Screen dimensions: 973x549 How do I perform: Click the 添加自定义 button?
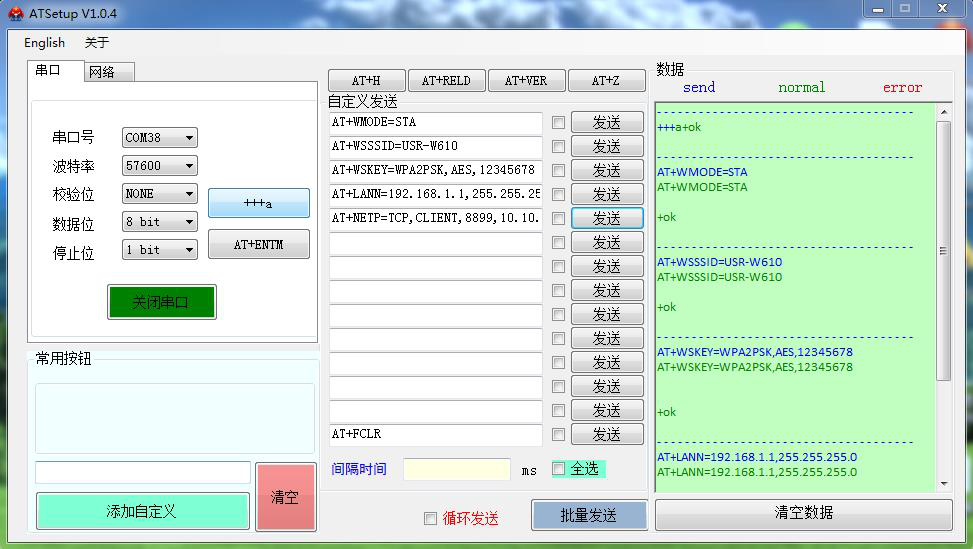[x=143, y=511]
